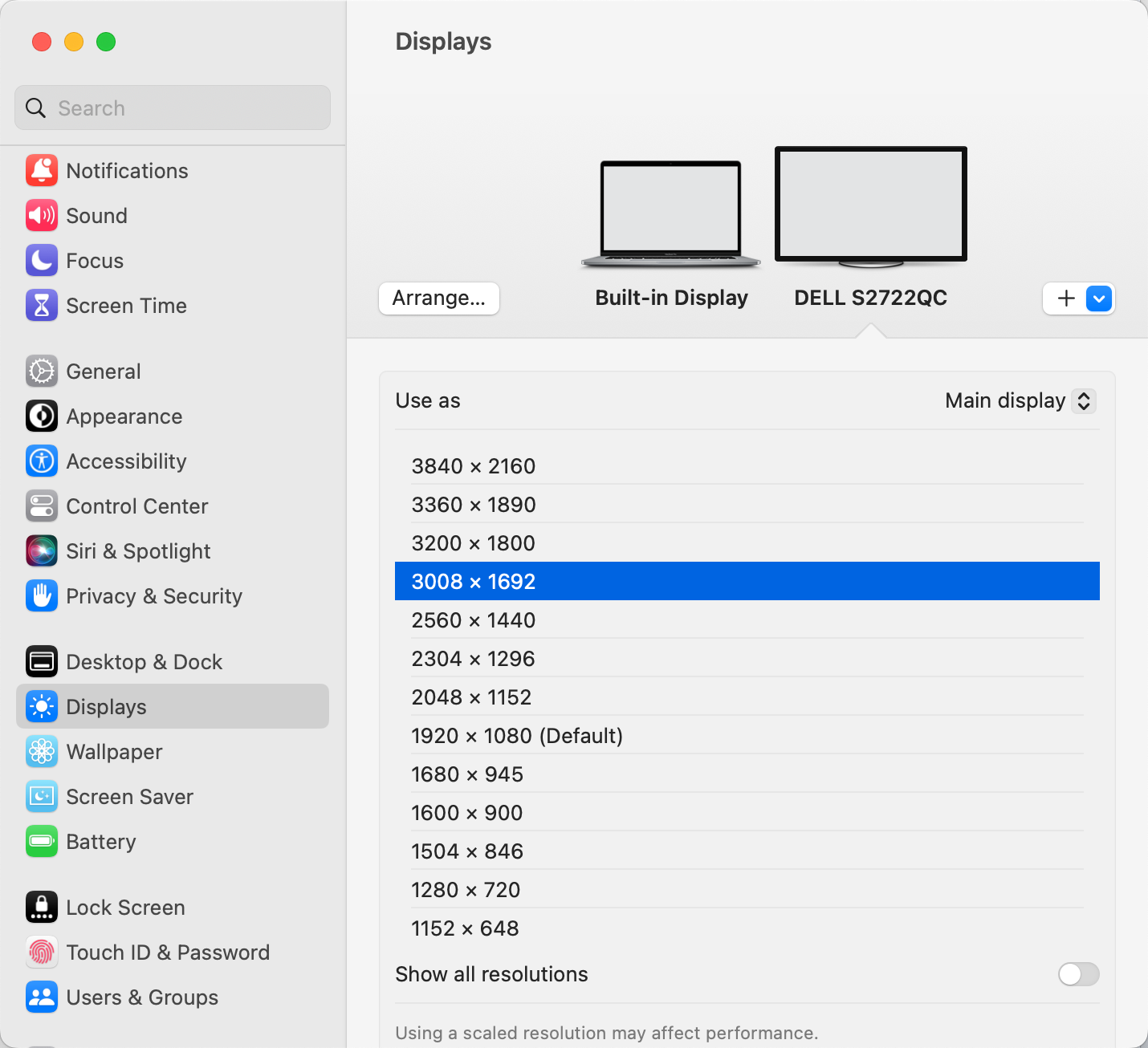Open Accessibility via its icon

click(42, 461)
